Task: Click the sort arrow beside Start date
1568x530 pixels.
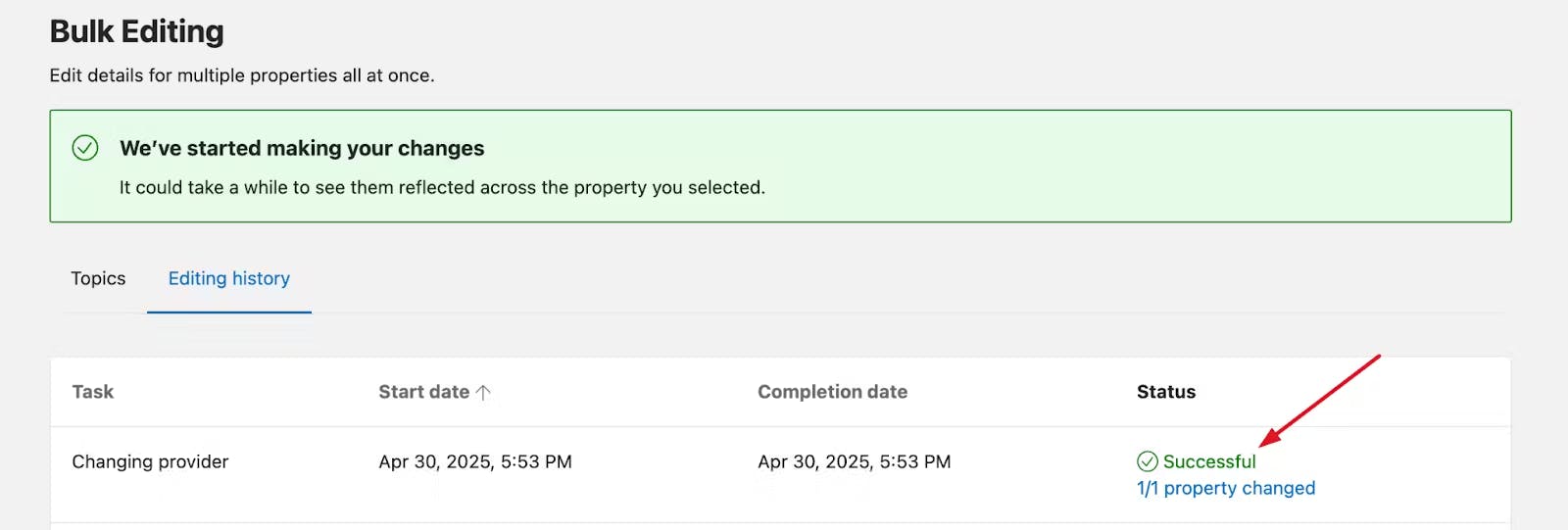Action: pos(483,392)
